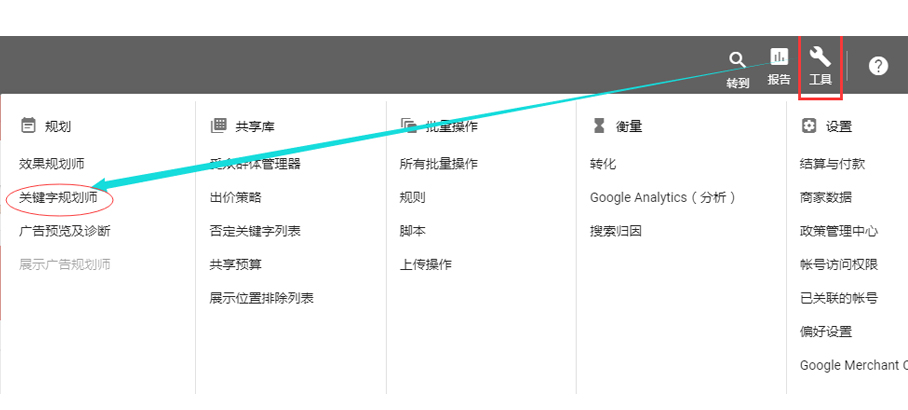Open 已关联的帐号 linked accounts
This screenshot has height=410, width=908.
click(x=839, y=298)
